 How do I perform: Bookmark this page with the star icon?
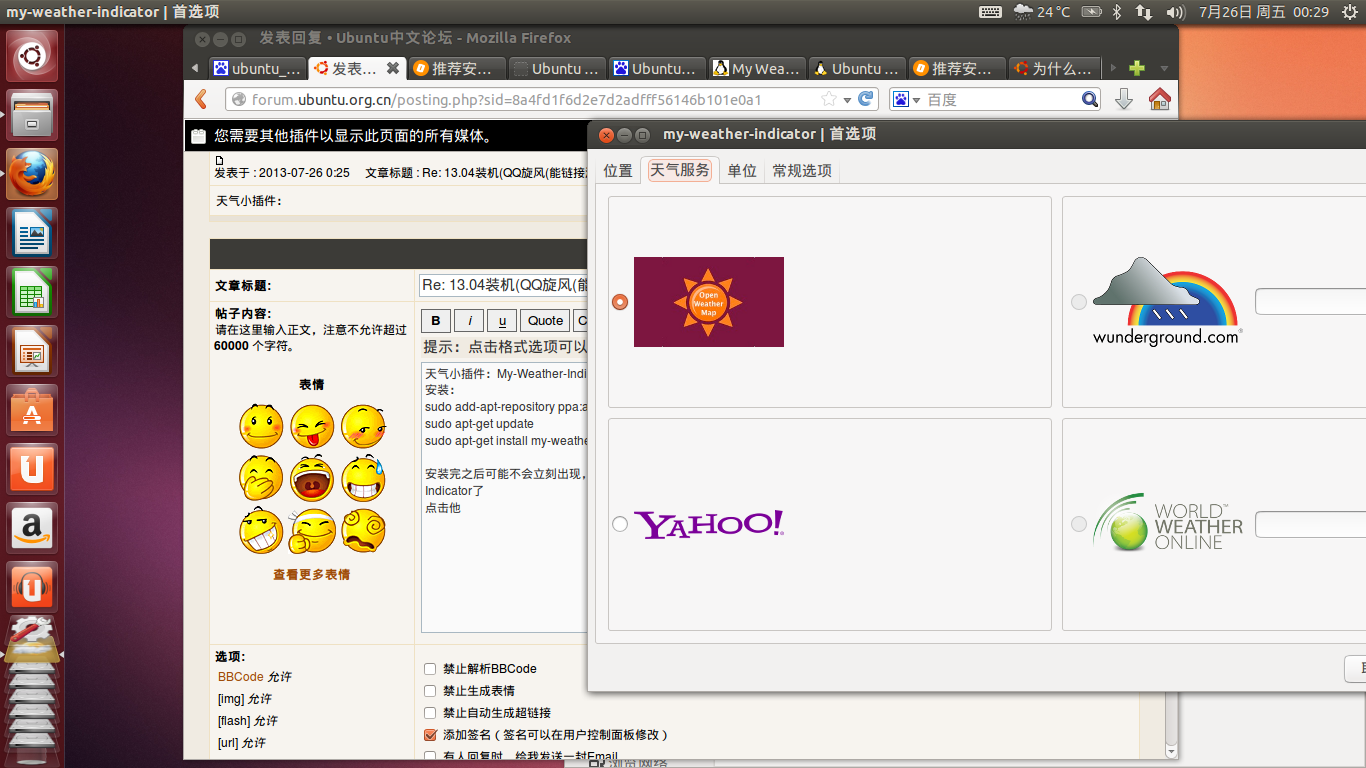pyautogui.click(x=829, y=99)
